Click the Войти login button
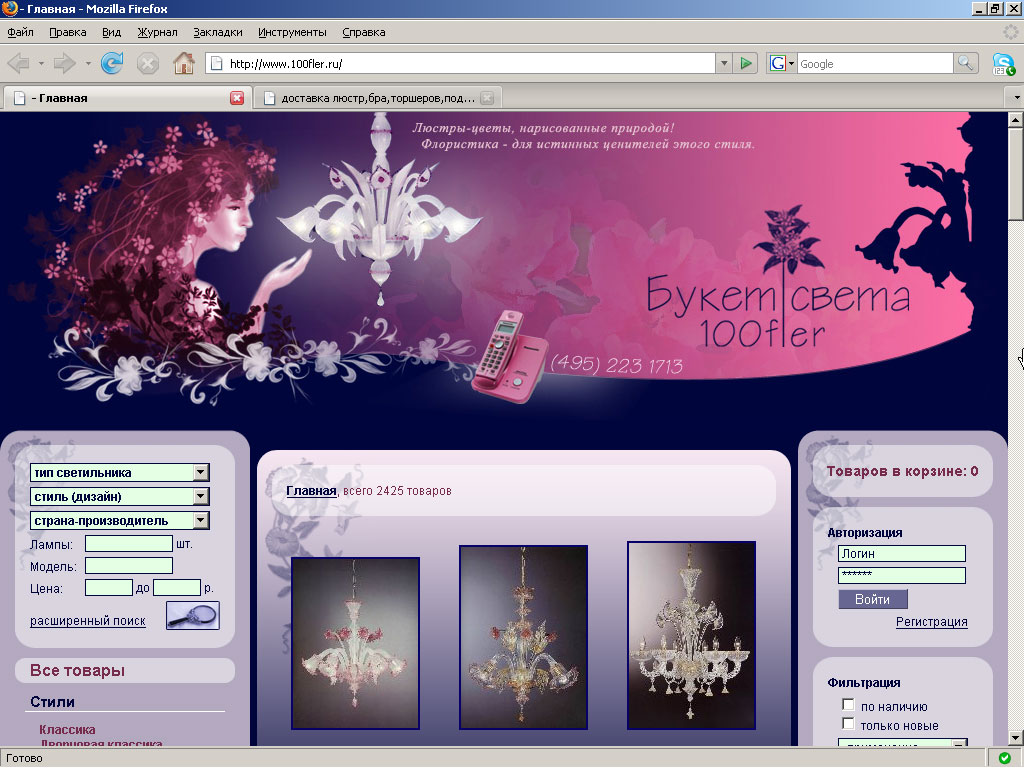1024x768 pixels. [872, 599]
